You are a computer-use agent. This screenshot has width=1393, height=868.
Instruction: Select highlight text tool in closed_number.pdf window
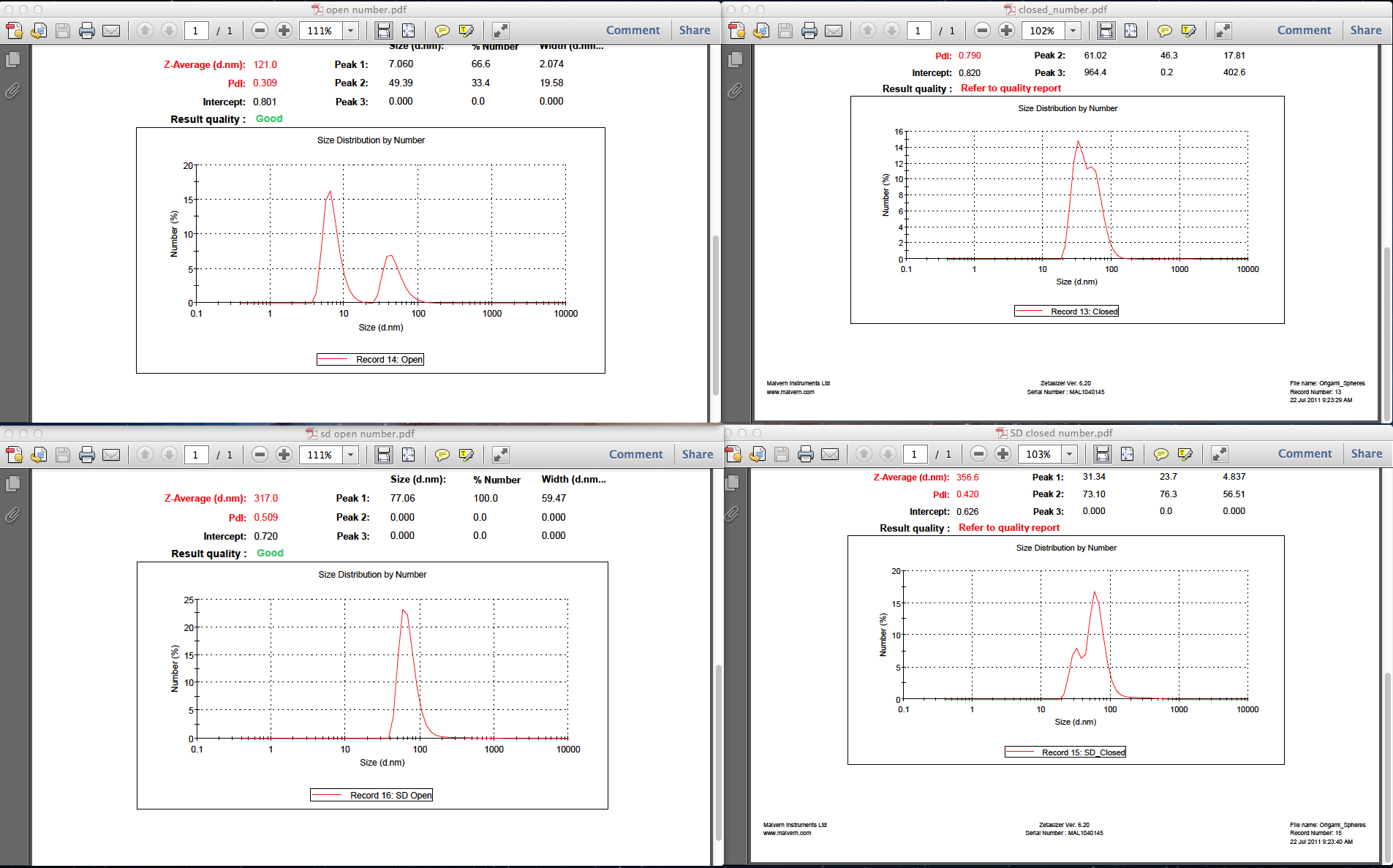[x=1188, y=31]
